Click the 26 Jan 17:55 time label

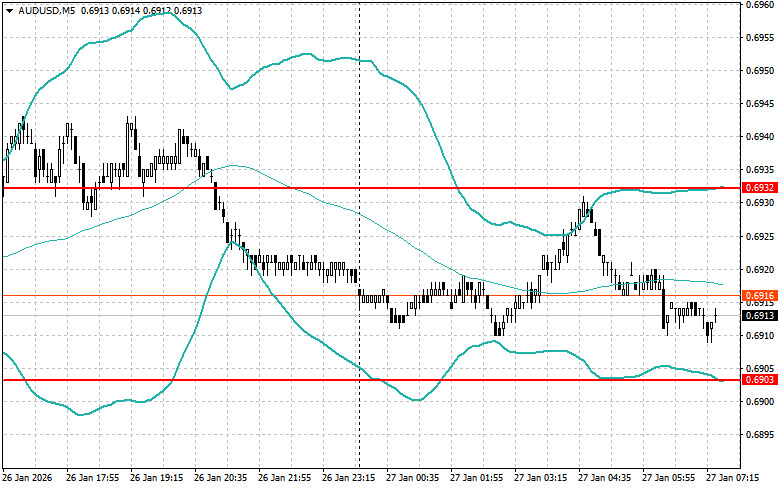[93, 478]
